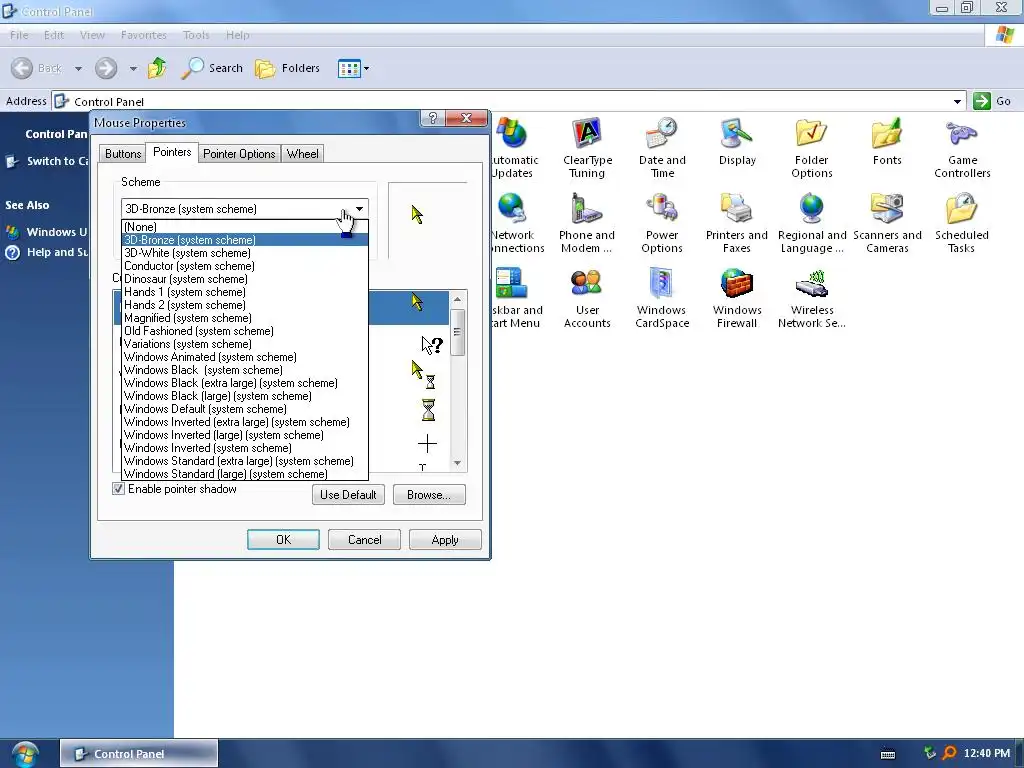Switch to the Wheel tab
This screenshot has width=1024, height=768.
302,153
